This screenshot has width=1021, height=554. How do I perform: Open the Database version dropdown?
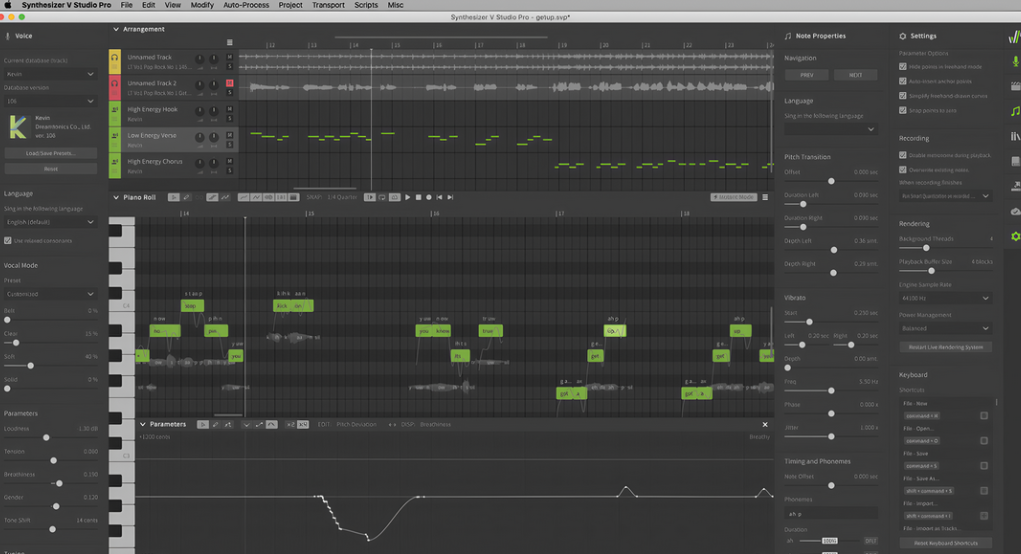[50, 101]
